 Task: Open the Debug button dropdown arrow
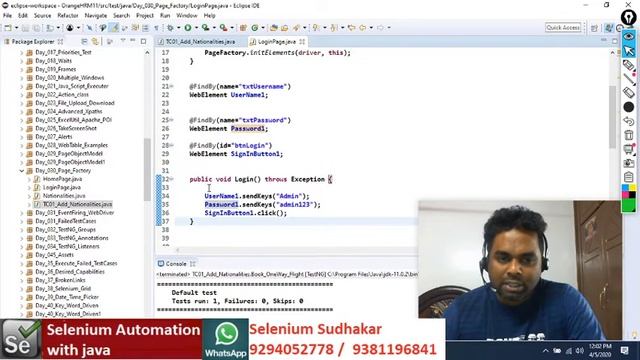[x=178, y=28]
